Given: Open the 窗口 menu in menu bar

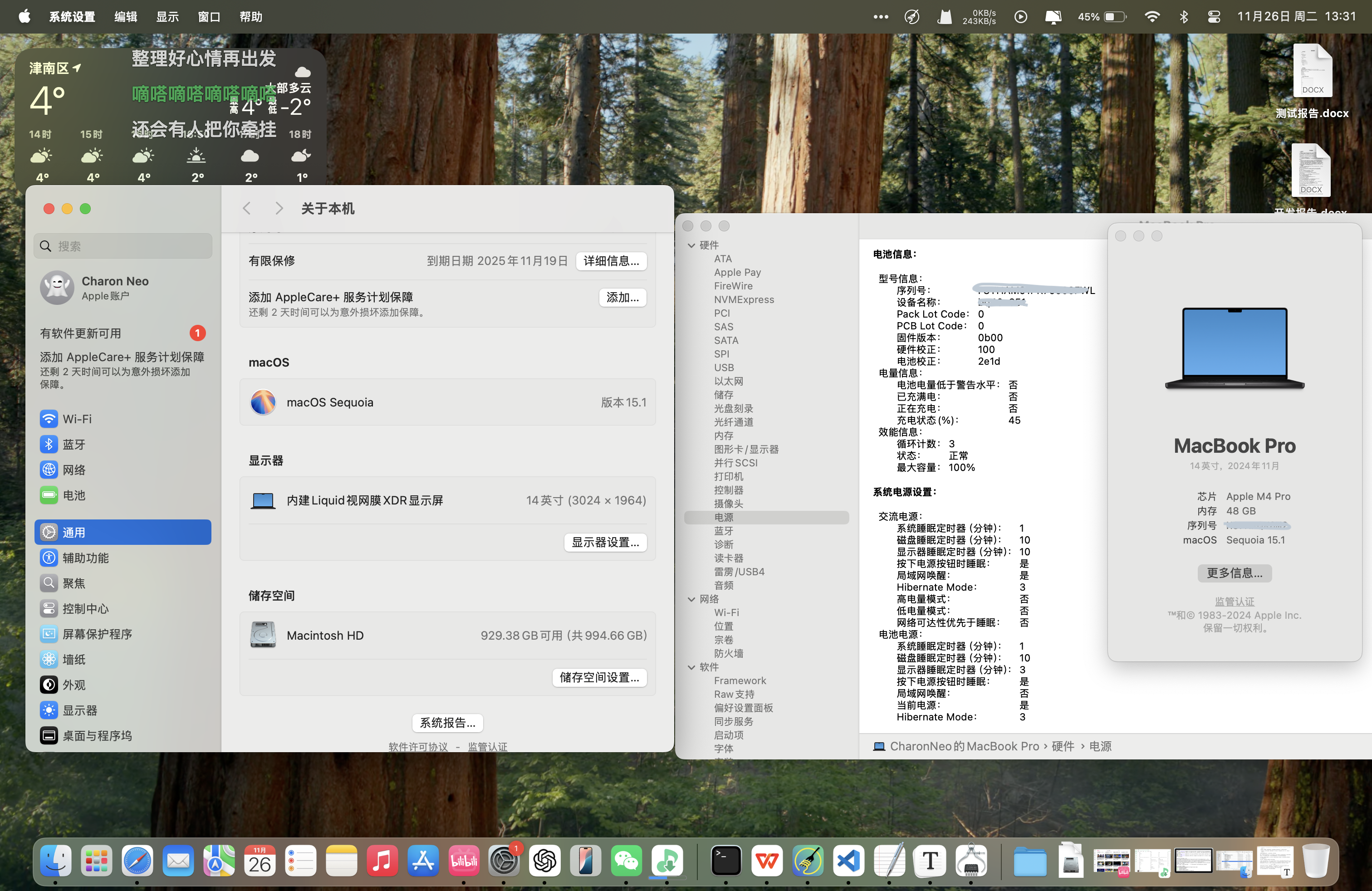Looking at the screenshot, I should coord(209,17).
